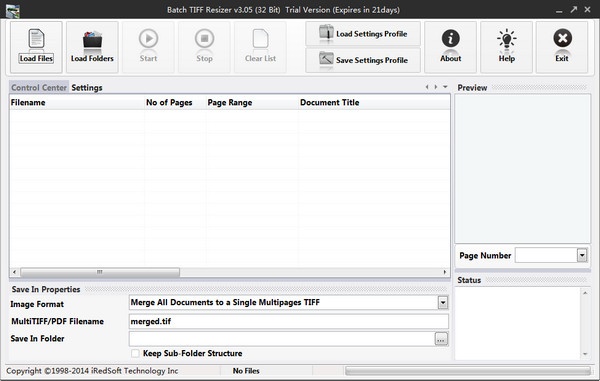This screenshot has width=600, height=381.
Task: Click the Status panel scroll down arrow
Action: click(585, 354)
